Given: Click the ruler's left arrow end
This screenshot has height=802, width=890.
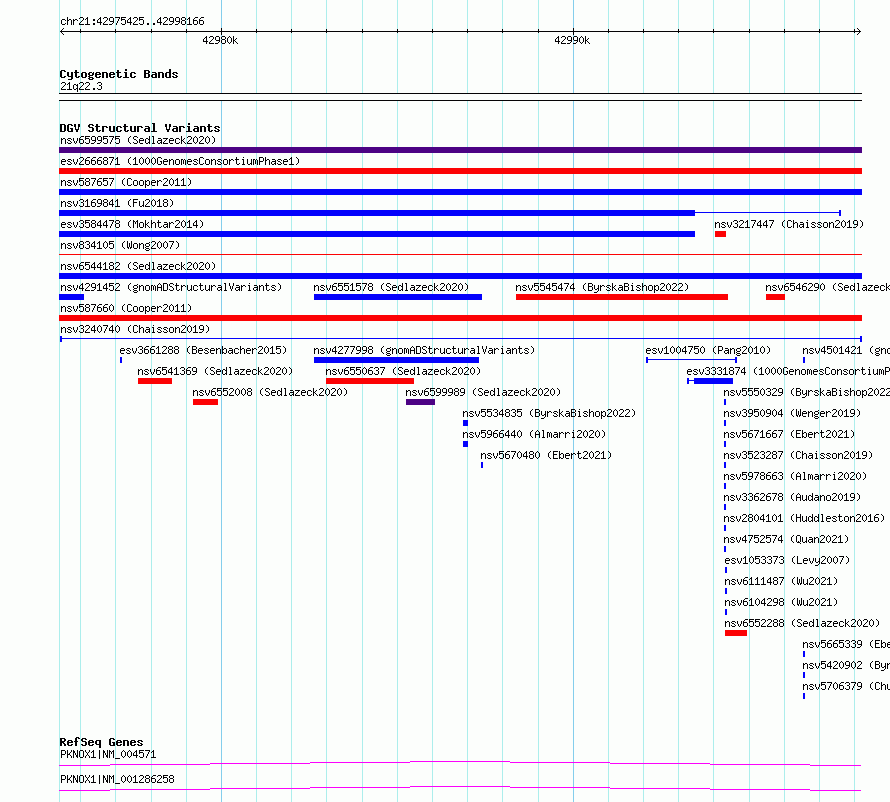Looking at the screenshot, I should [62, 32].
